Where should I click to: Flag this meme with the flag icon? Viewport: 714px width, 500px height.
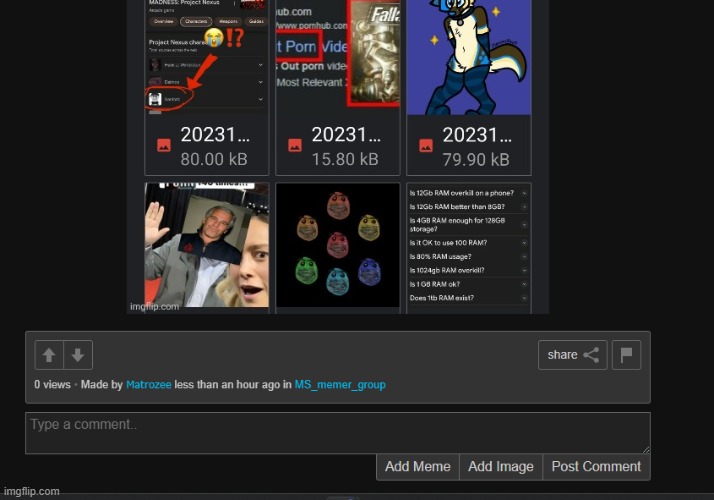tap(627, 355)
